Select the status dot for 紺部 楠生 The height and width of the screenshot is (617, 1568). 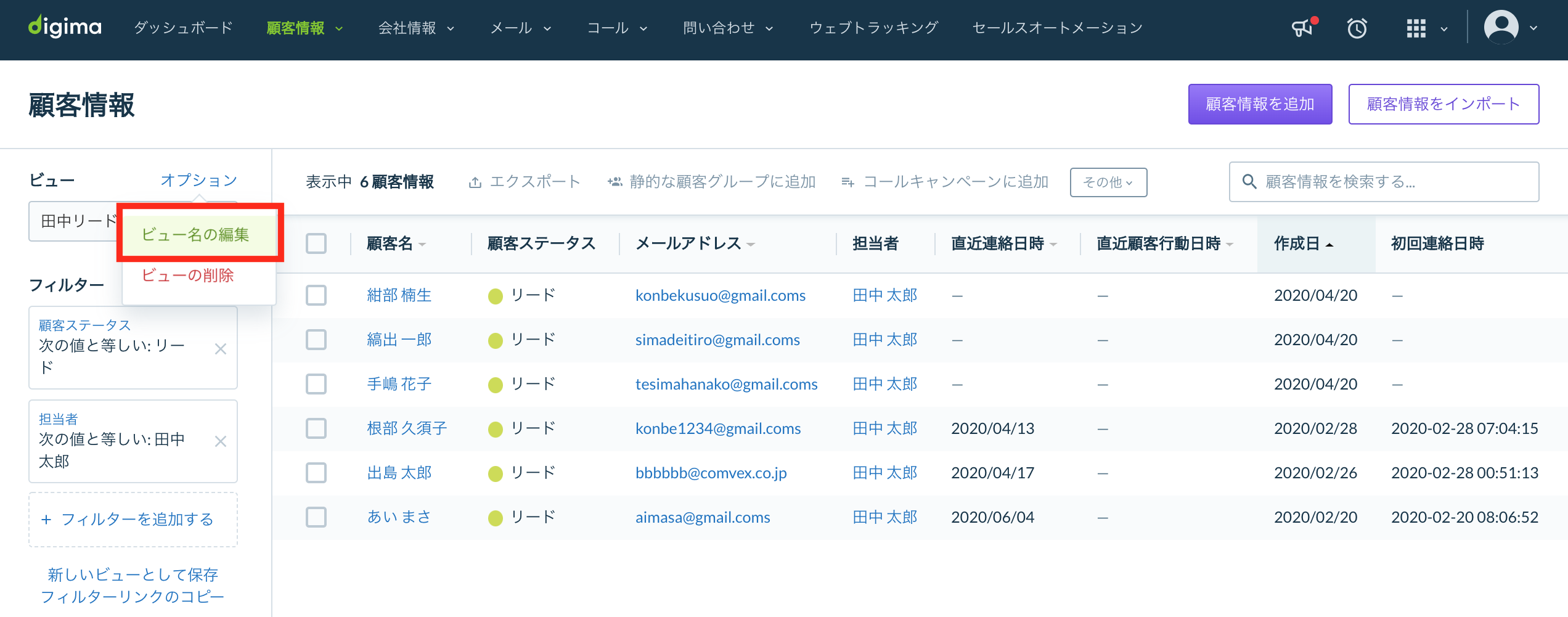(495, 296)
